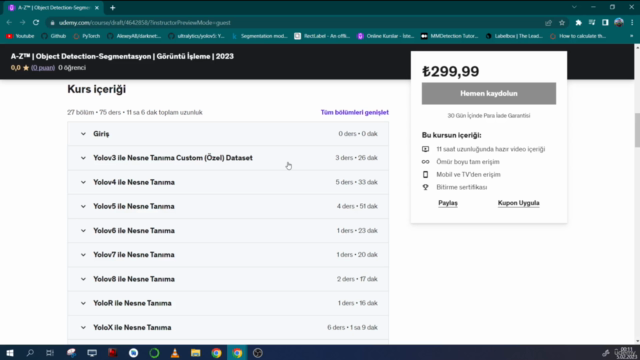Open the media control icon in toolbar
The height and width of the screenshot is (360, 640).
592,23
